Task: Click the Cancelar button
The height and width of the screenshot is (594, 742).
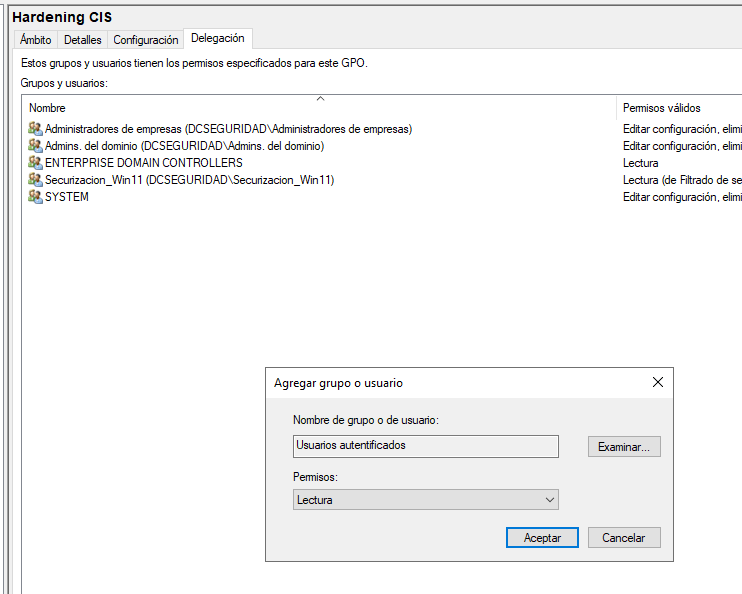Action: point(623,538)
